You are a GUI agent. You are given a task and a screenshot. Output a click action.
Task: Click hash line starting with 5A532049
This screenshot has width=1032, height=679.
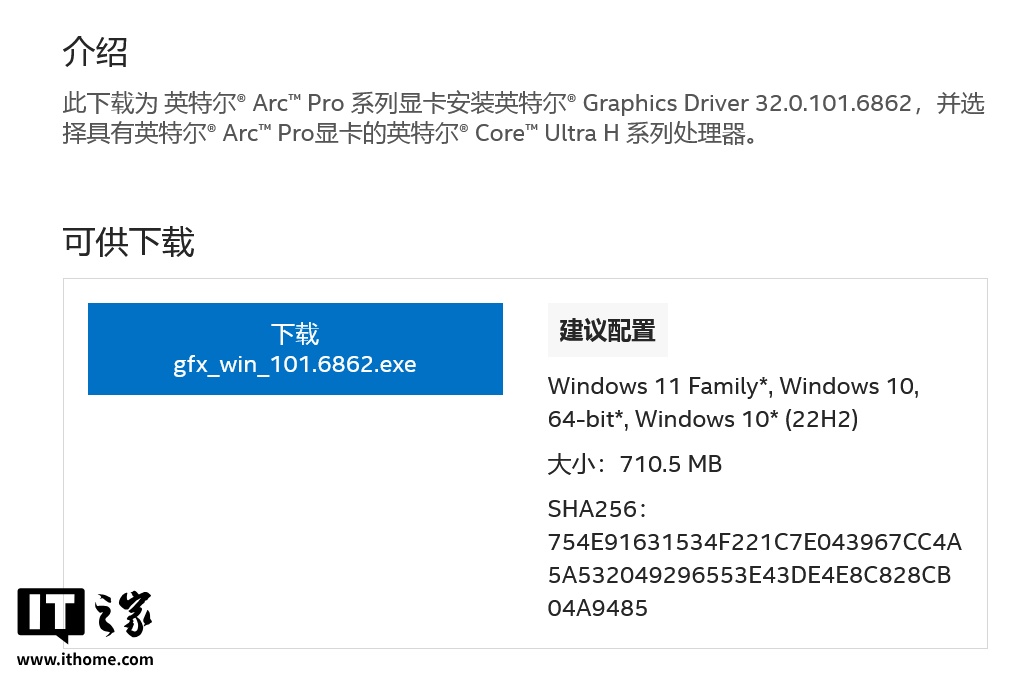pyautogui.click(x=748, y=575)
